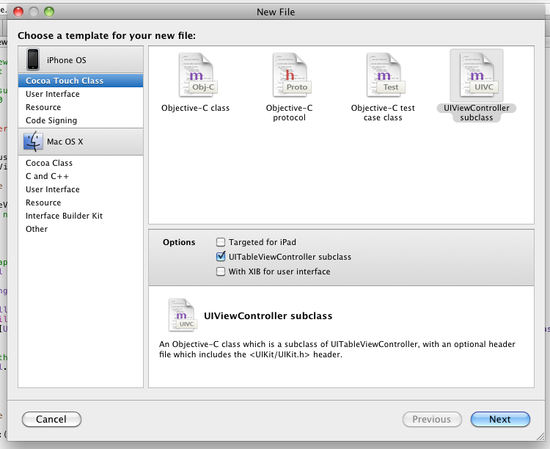Image resolution: width=550 pixels, height=449 pixels.
Task: Enable the Targeted for iPad checkbox
Action: pos(221,242)
